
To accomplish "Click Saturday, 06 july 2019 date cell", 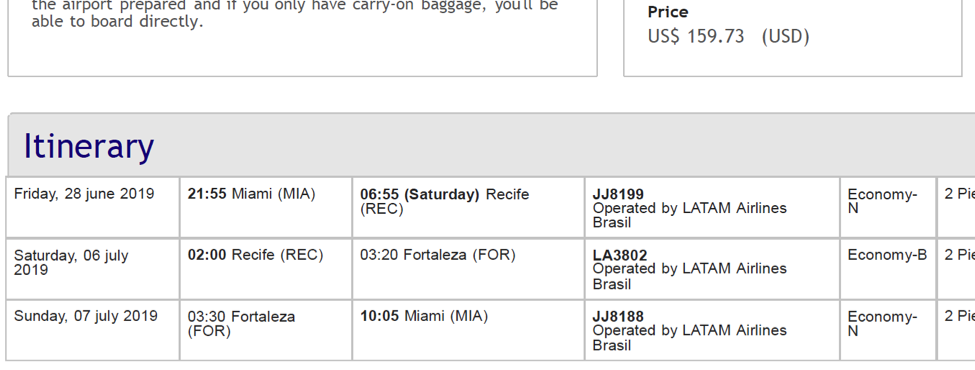I will (93, 269).
